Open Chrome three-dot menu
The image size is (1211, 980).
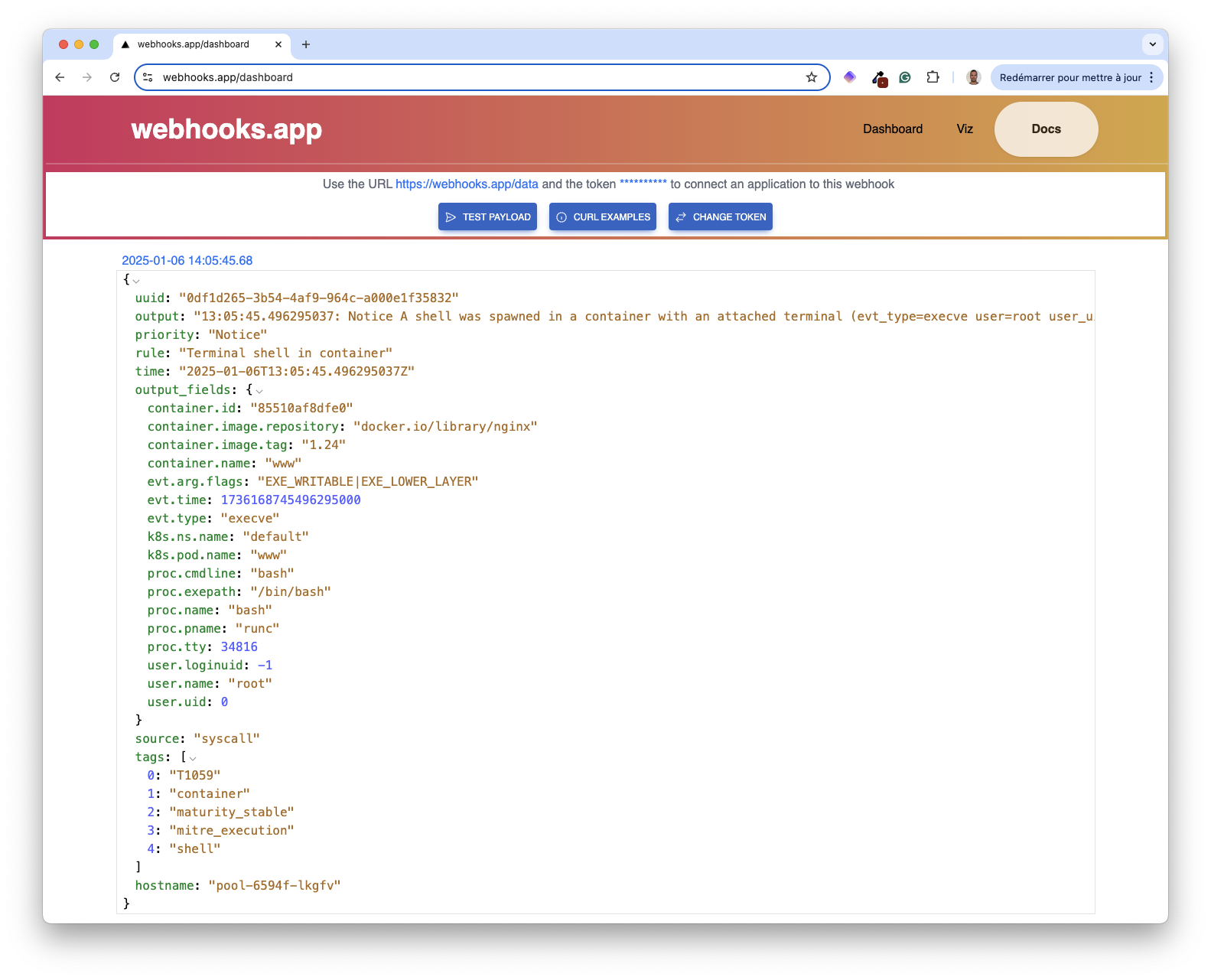click(1151, 77)
